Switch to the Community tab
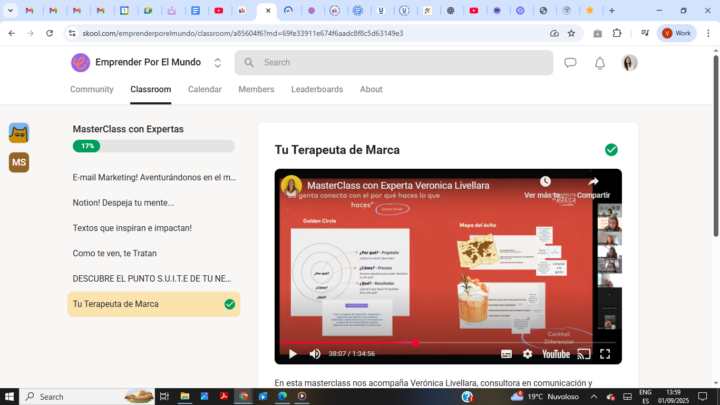Screen dimensions: 720x405 91,89
